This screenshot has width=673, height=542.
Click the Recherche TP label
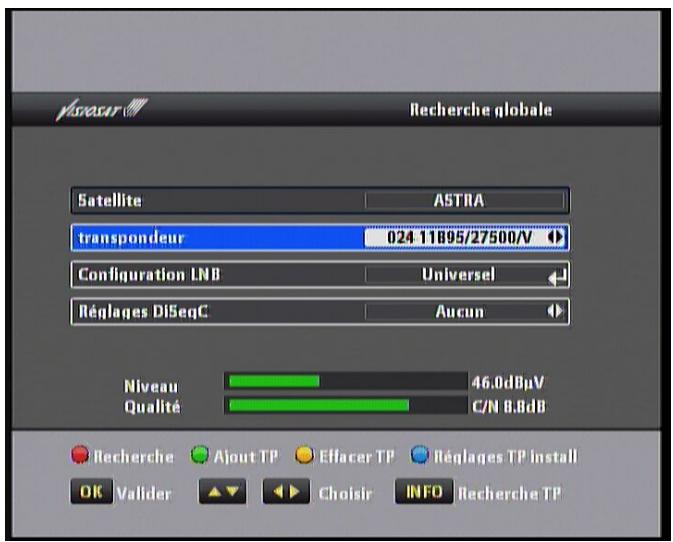coord(509,494)
